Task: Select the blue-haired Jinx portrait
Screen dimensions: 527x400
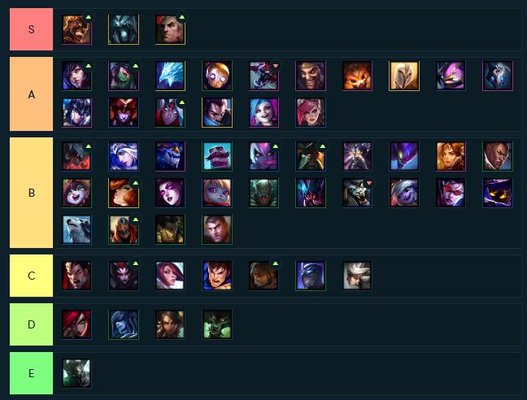Action: click(x=264, y=113)
